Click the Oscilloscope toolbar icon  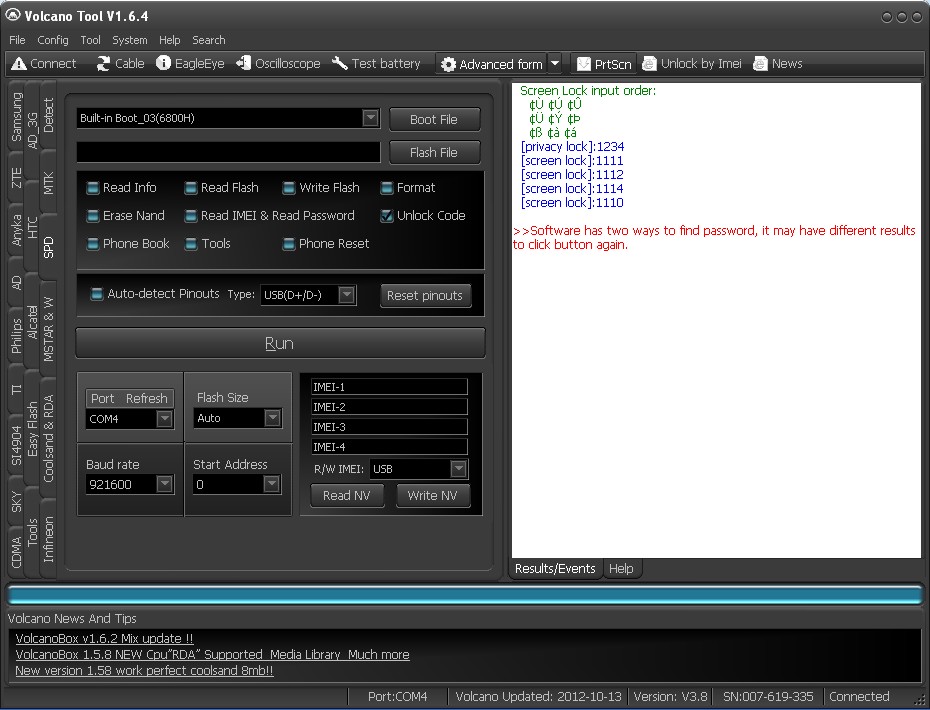click(x=243, y=63)
